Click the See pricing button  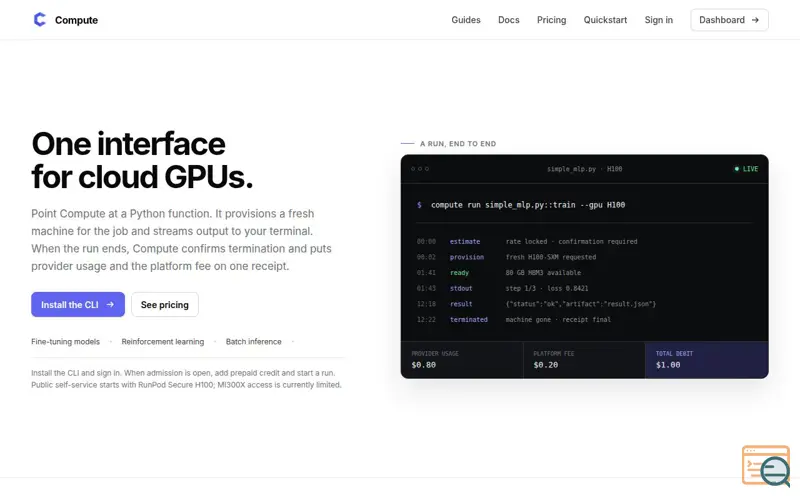(165, 305)
